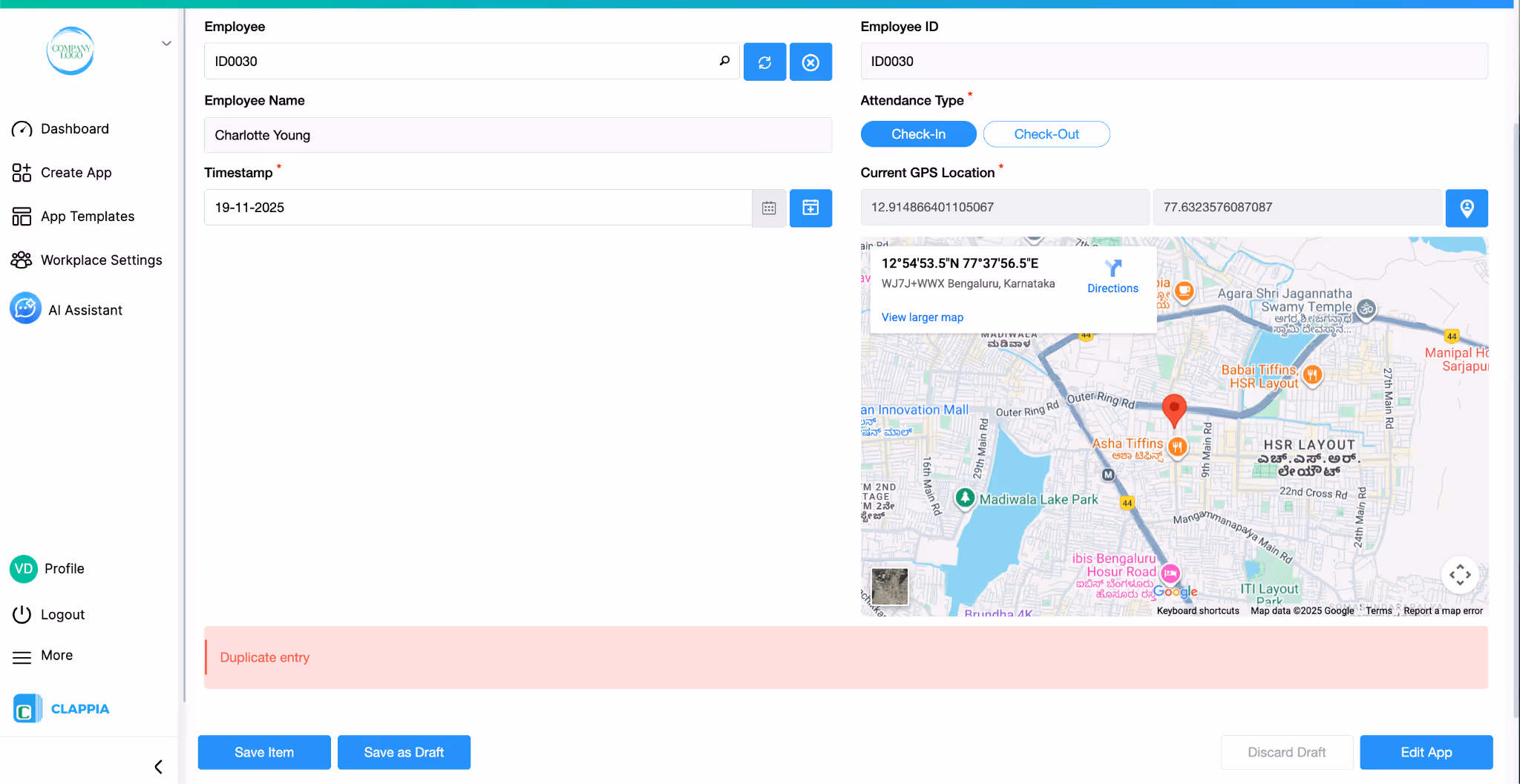Launch the AI Assistant
Screen dimensions: 1520x784
point(25,309)
